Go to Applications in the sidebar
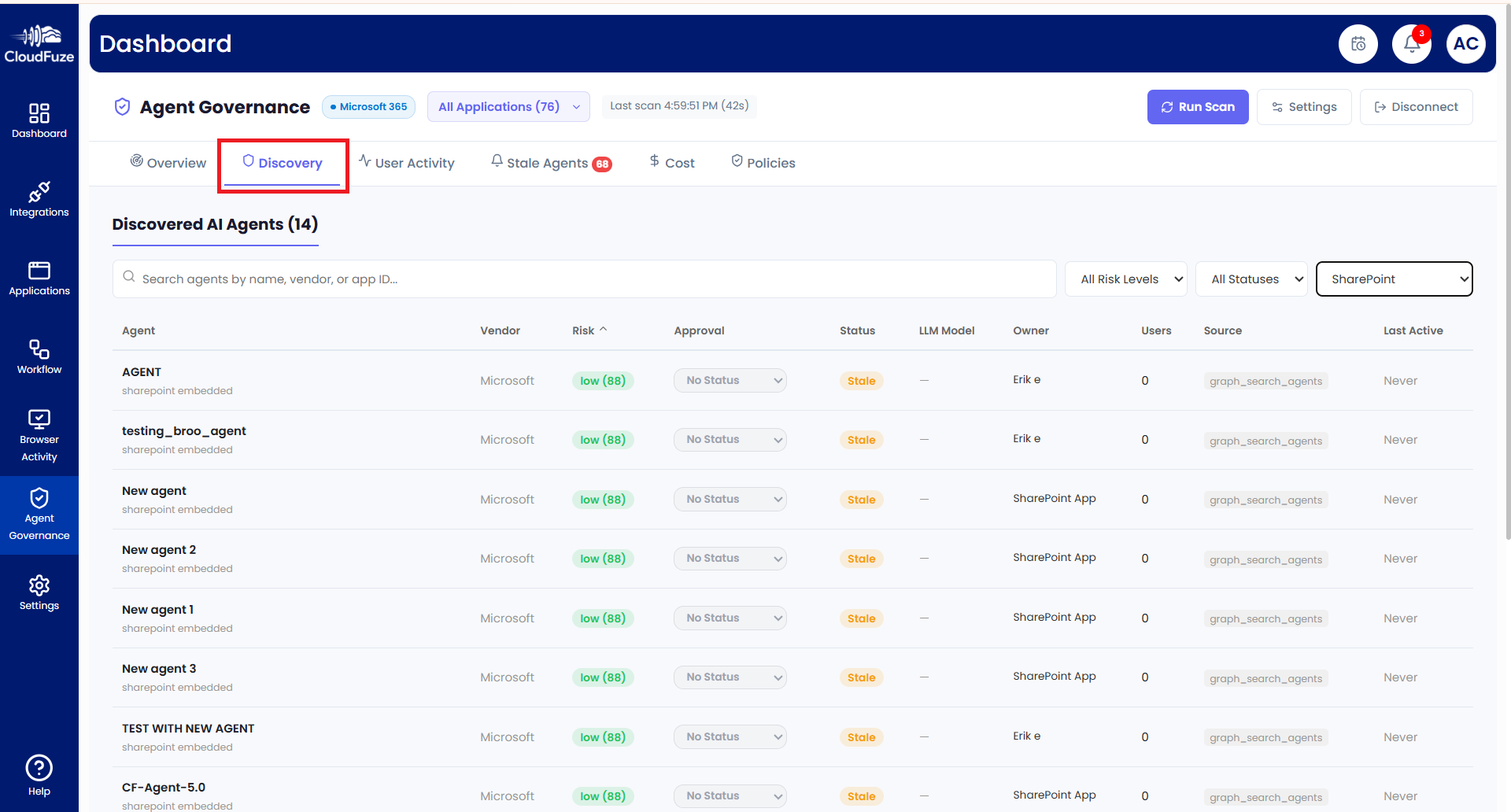The height and width of the screenshot is (812, 1511). (x=39, y=279)
